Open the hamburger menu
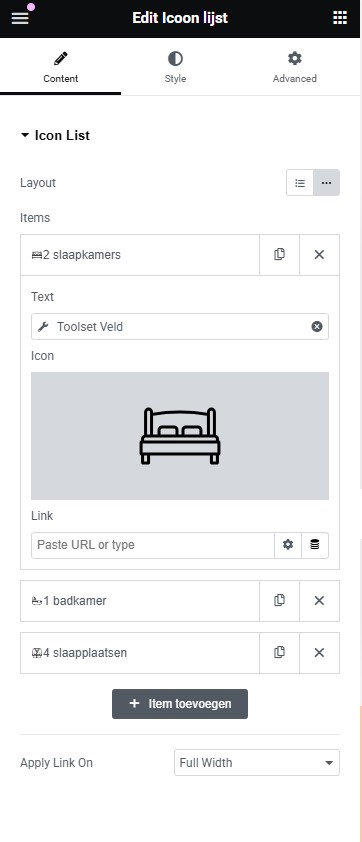 point(19,18)
